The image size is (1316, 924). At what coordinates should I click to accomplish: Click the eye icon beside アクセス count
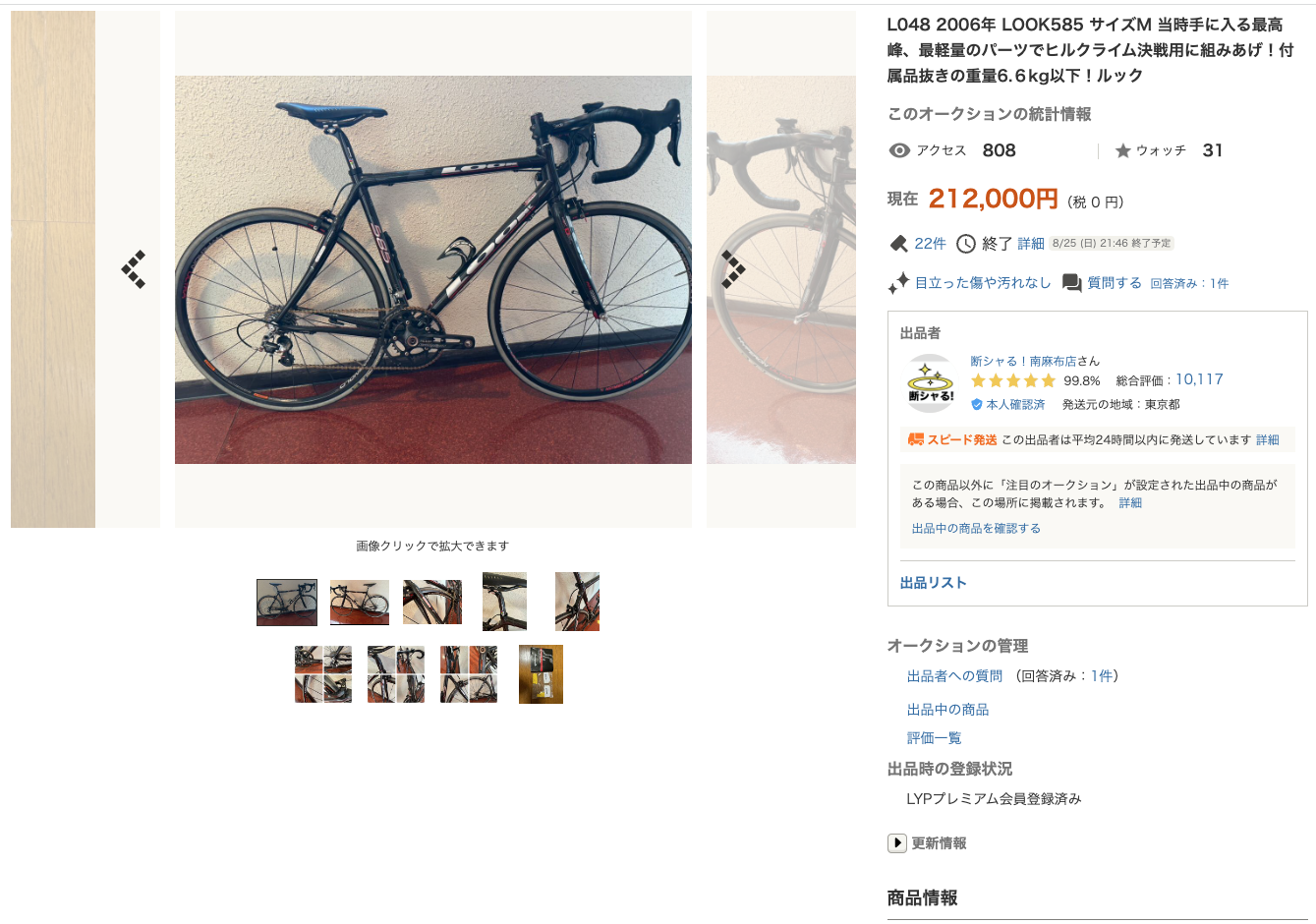[x=899, y=150]
